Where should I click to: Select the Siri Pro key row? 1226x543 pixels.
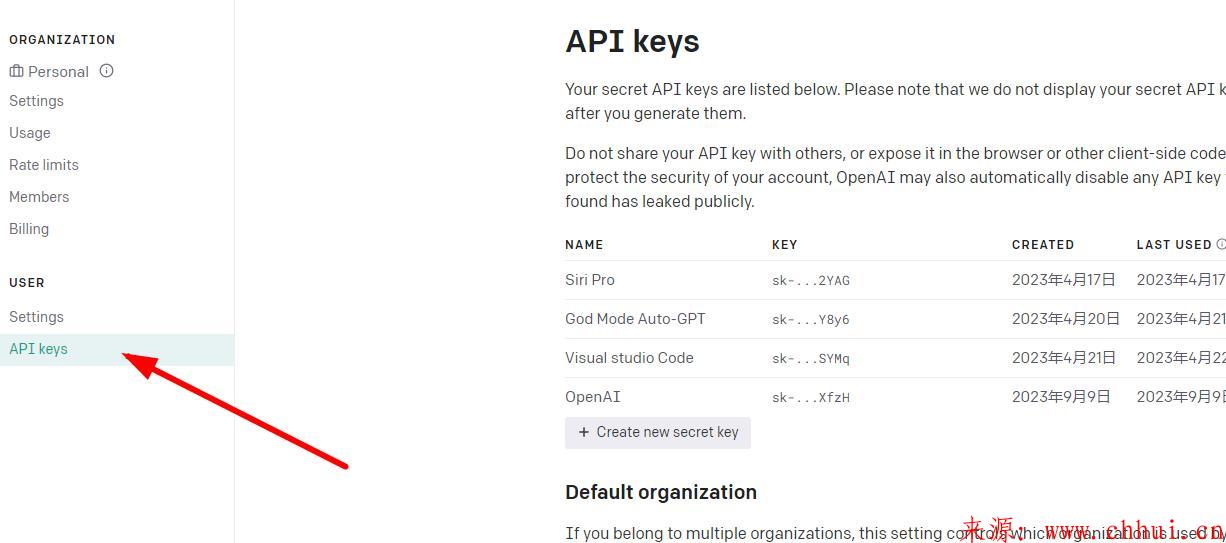click(x=895, y=280)
